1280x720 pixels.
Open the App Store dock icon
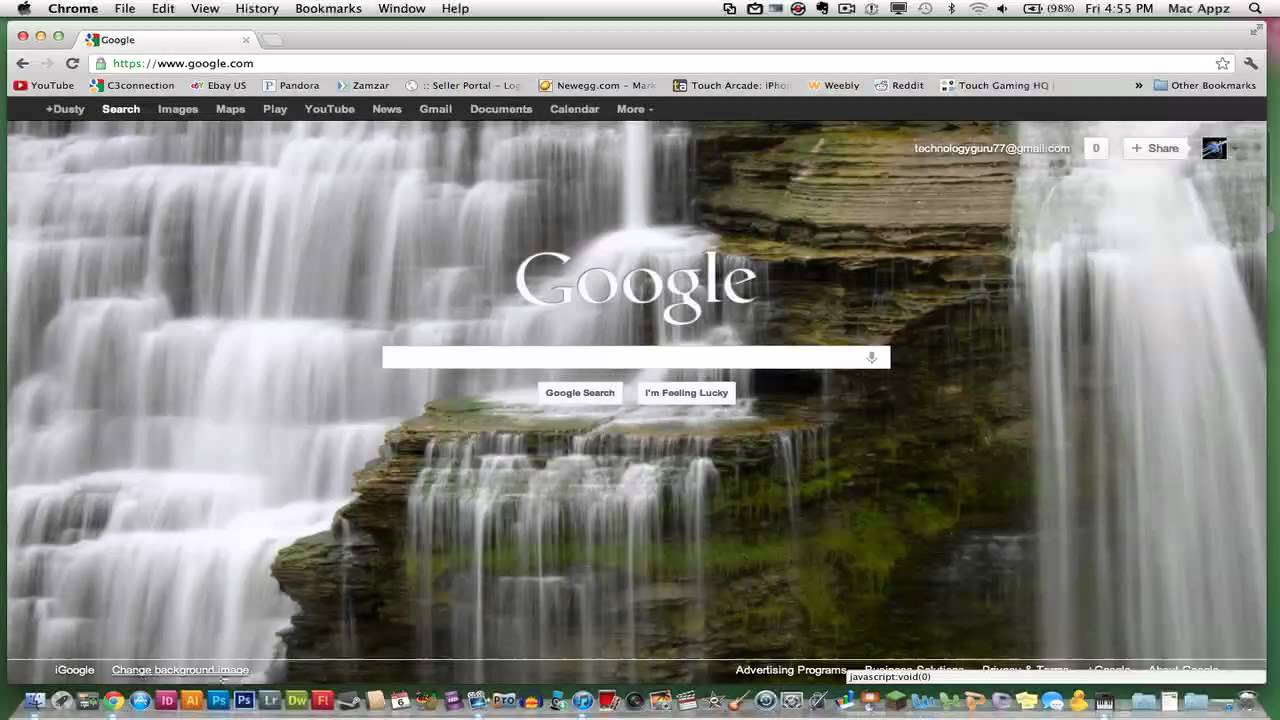tap(140, 701)
